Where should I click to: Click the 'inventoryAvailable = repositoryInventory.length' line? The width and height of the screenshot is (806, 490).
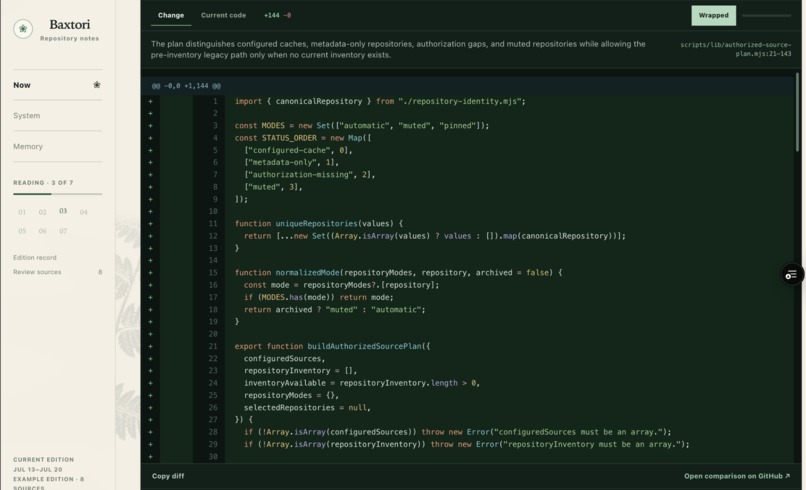coord(361,383)
